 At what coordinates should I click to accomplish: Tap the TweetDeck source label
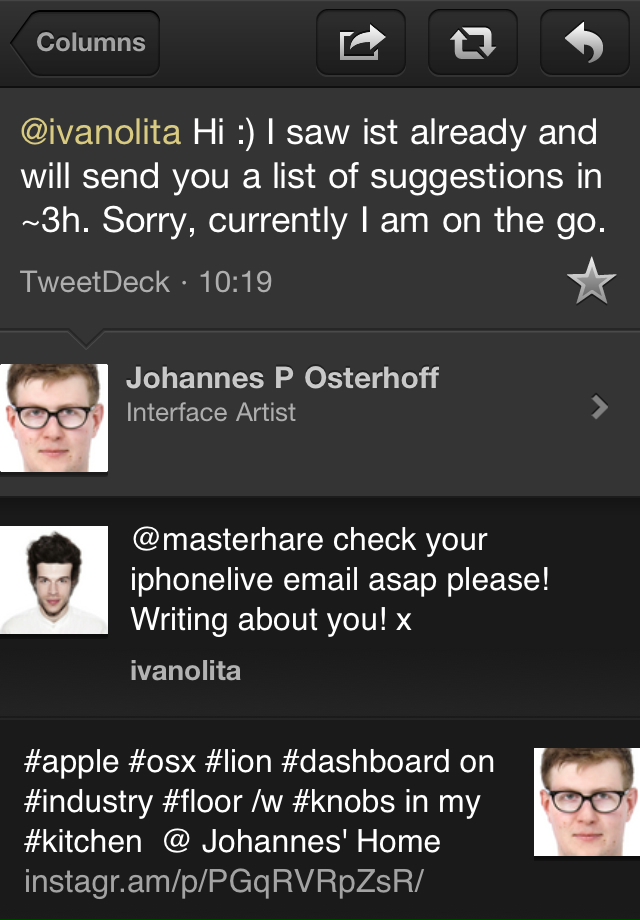coord(94,282)
